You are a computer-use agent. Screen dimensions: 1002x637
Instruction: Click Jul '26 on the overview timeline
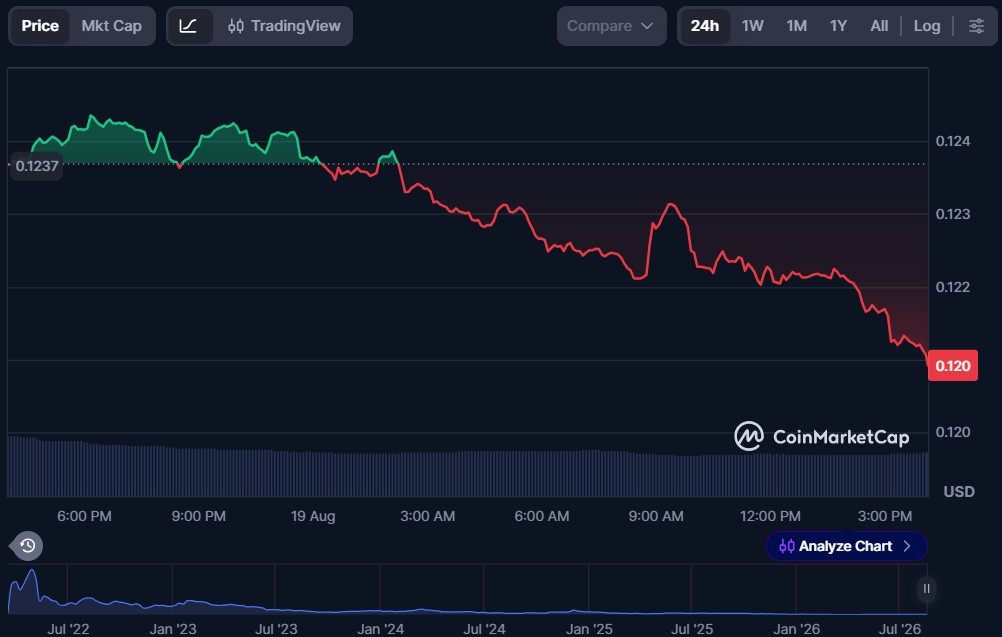pyautogui.click(x=900, y=629)
